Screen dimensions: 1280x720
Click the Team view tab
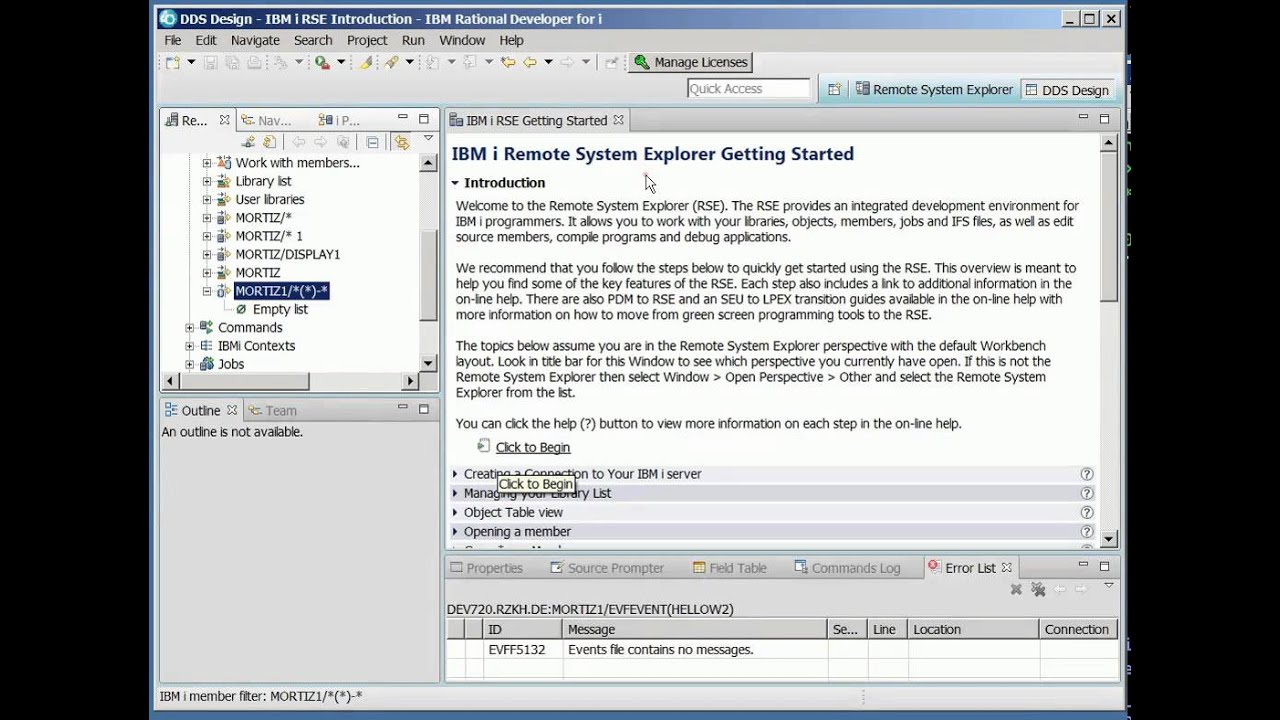273,410
